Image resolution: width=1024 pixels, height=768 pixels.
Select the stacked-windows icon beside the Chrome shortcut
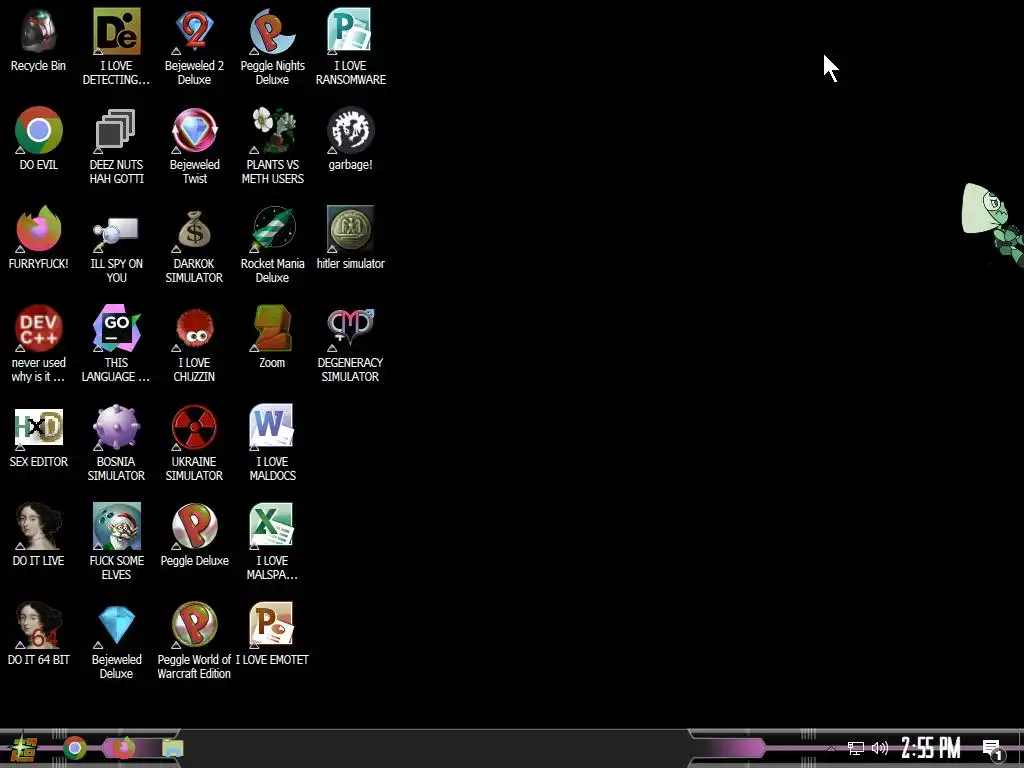pos(116,131)
